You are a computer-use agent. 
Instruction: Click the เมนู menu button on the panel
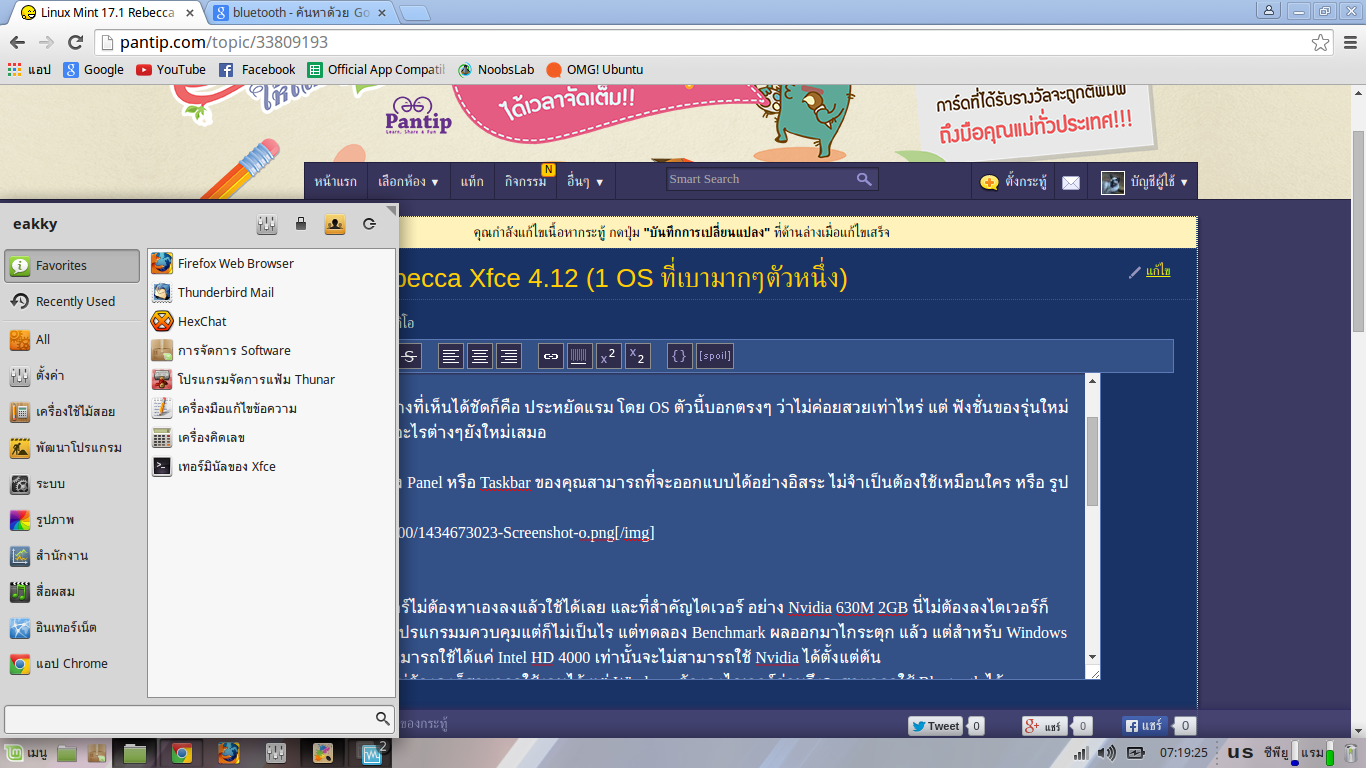27,753
